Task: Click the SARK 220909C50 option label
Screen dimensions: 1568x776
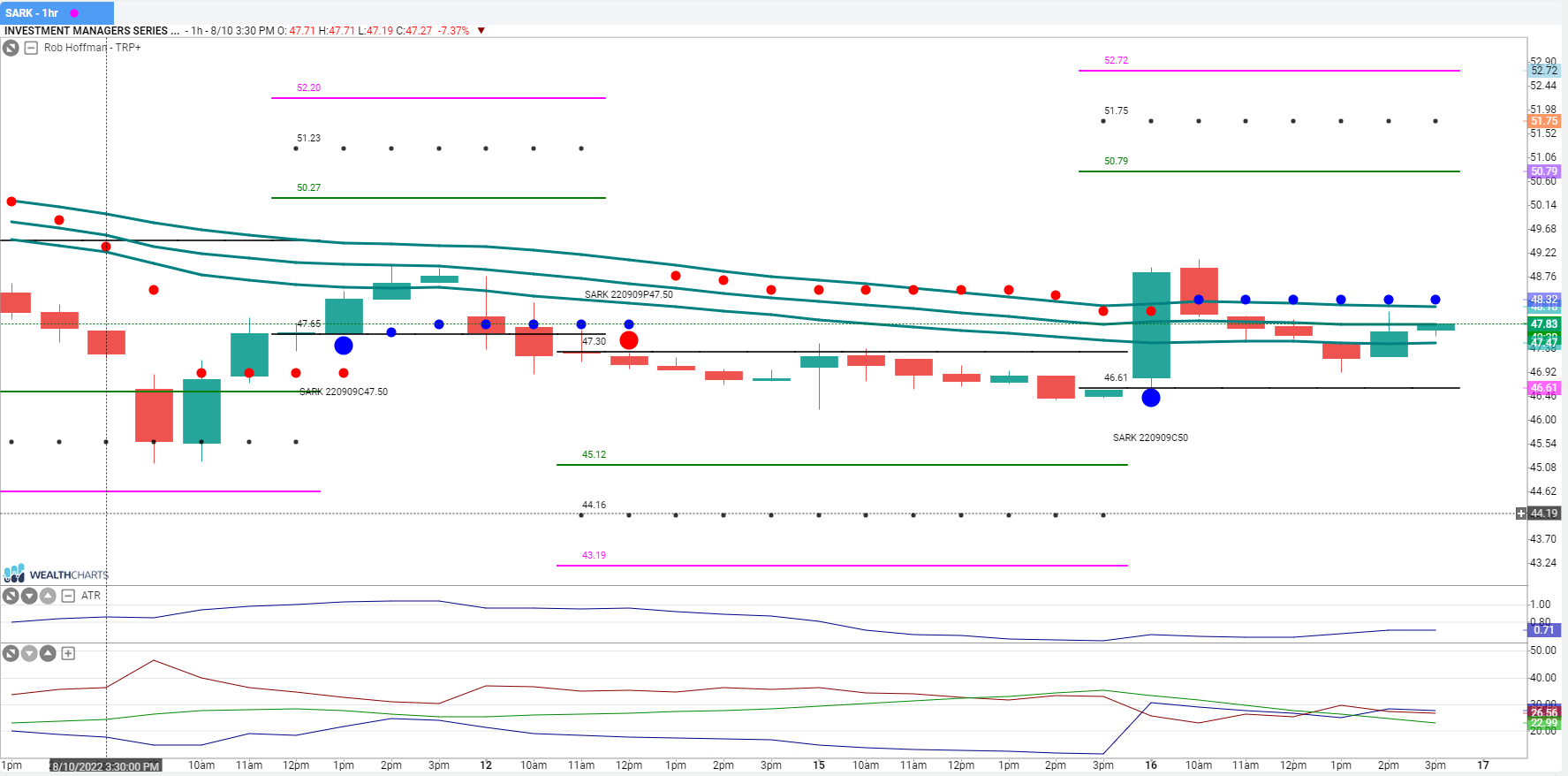Action: click(1150, 437)
